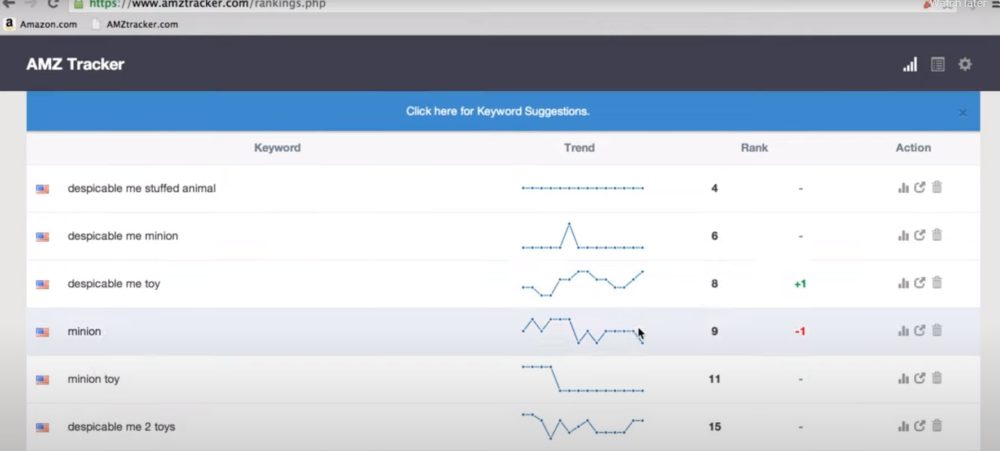Open external link for minion toy
The image size is (1000, 451).
click(920, 378)
